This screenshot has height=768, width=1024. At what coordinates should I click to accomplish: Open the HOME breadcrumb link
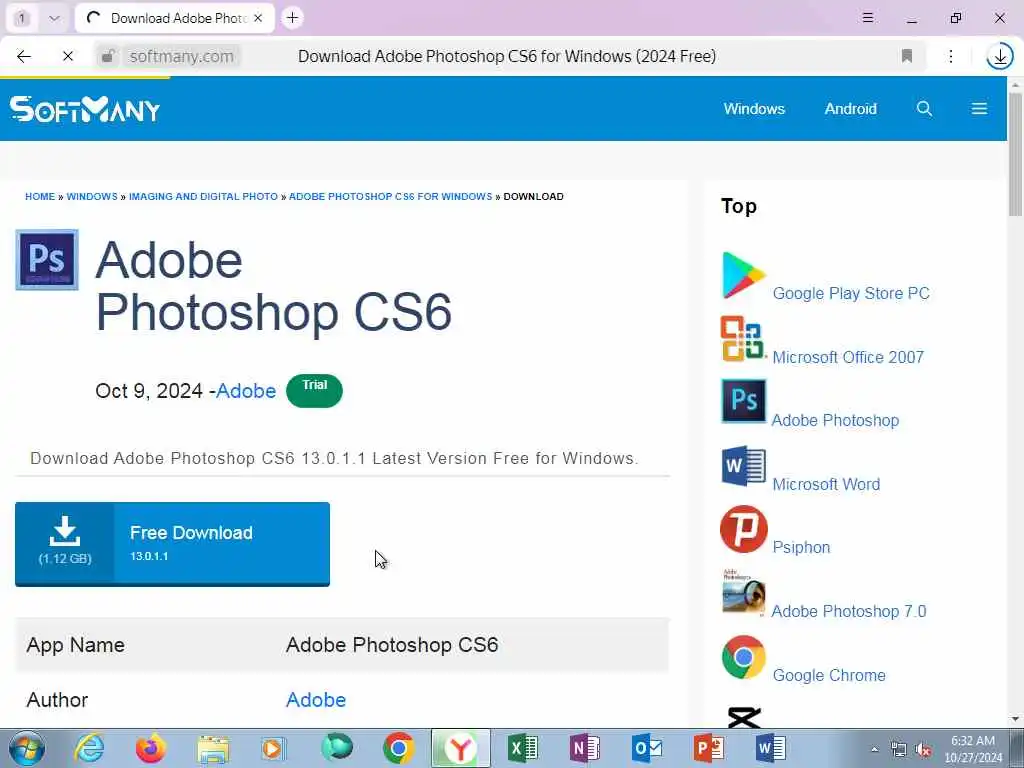click(x=40, y=197)
